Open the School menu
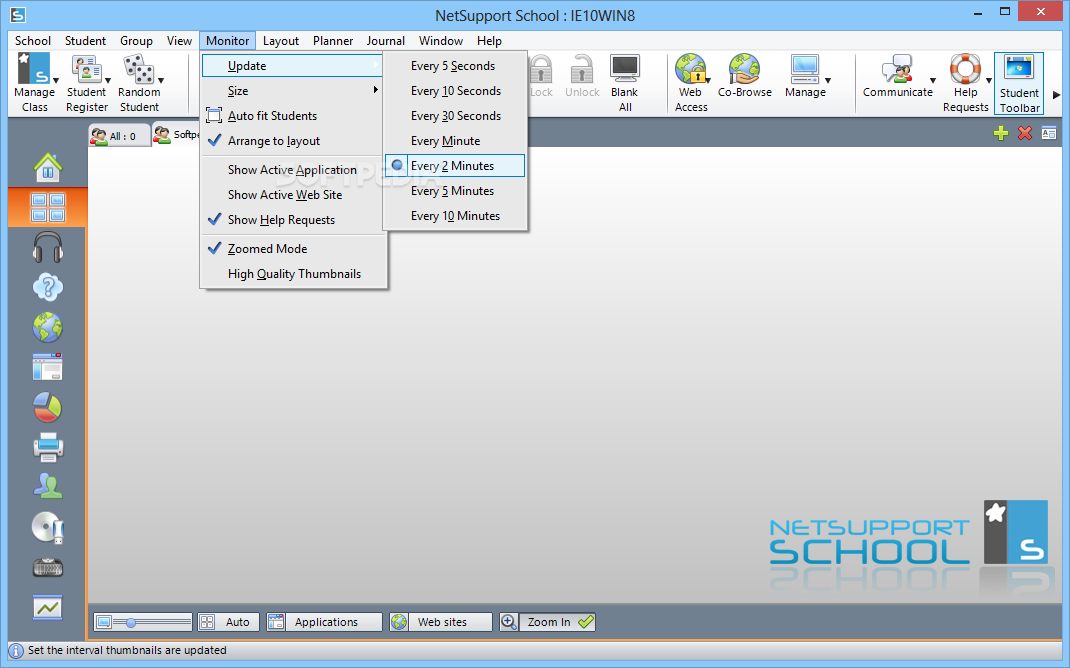 (x=33, y=41)
